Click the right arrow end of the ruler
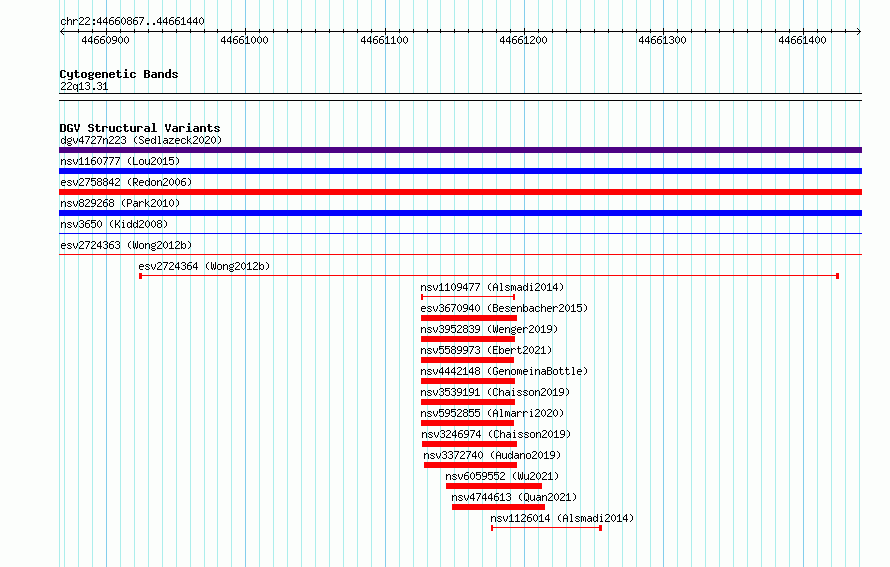Viewport: 890px width, 567px height. [859, 31]
